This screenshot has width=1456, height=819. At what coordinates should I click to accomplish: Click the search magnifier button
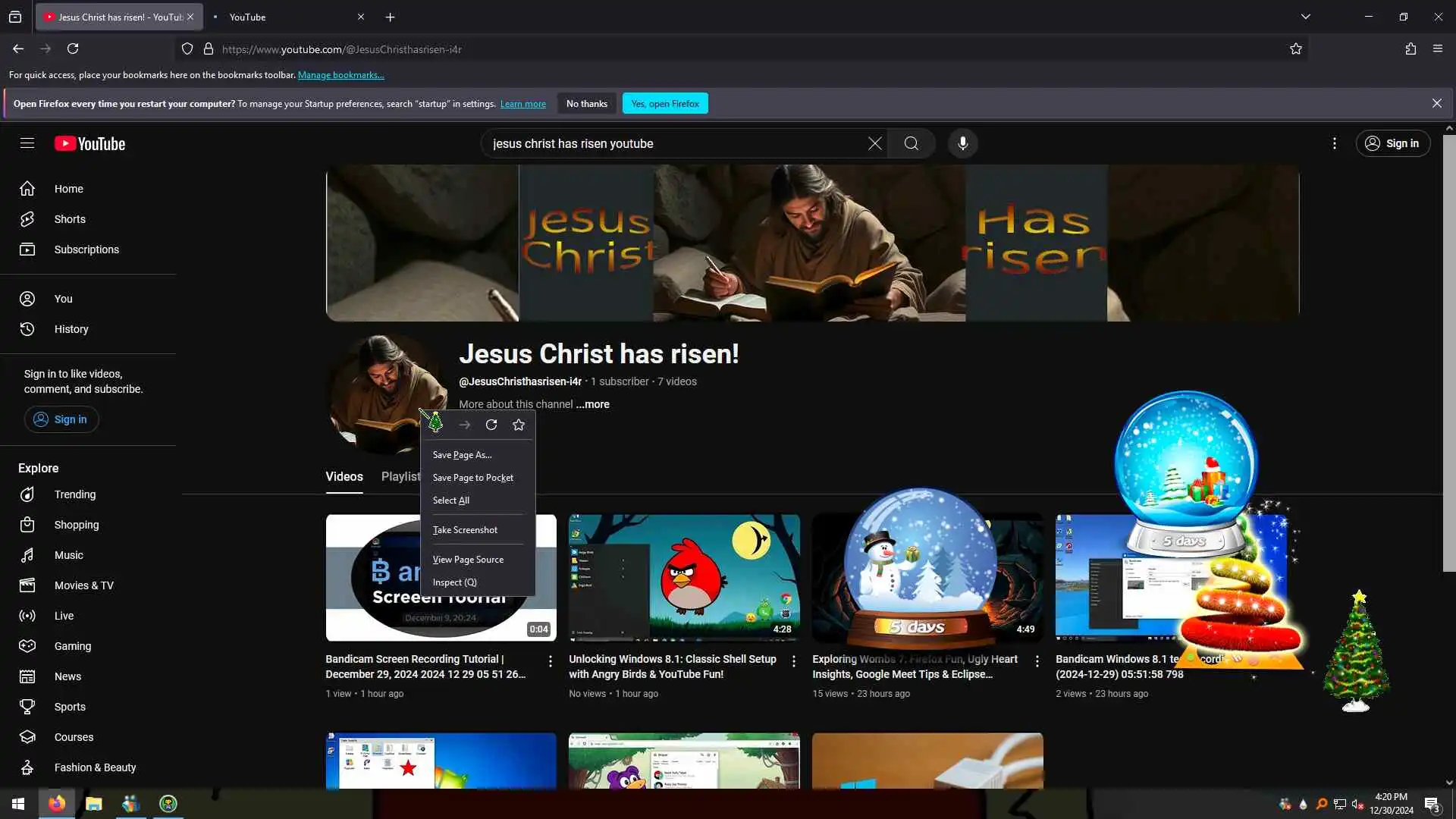pyautogui.click(x=911, y=143)
